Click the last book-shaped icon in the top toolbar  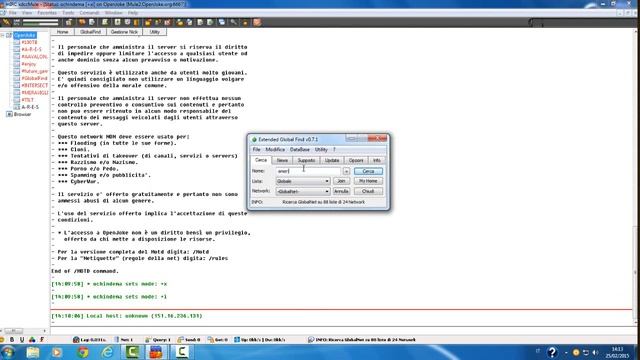[257, 22]
